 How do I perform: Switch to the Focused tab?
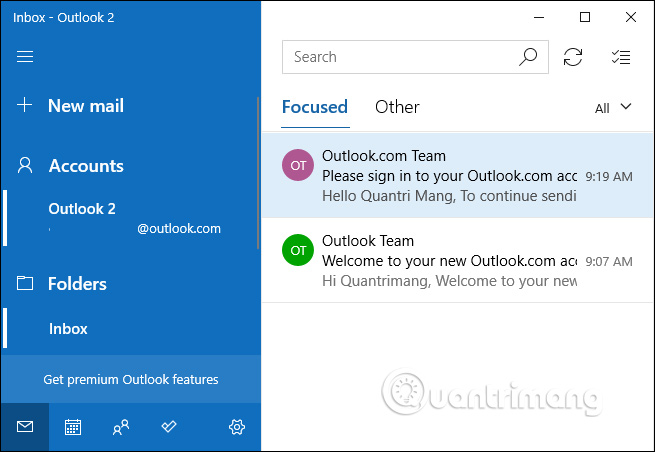tap(315, 107)
